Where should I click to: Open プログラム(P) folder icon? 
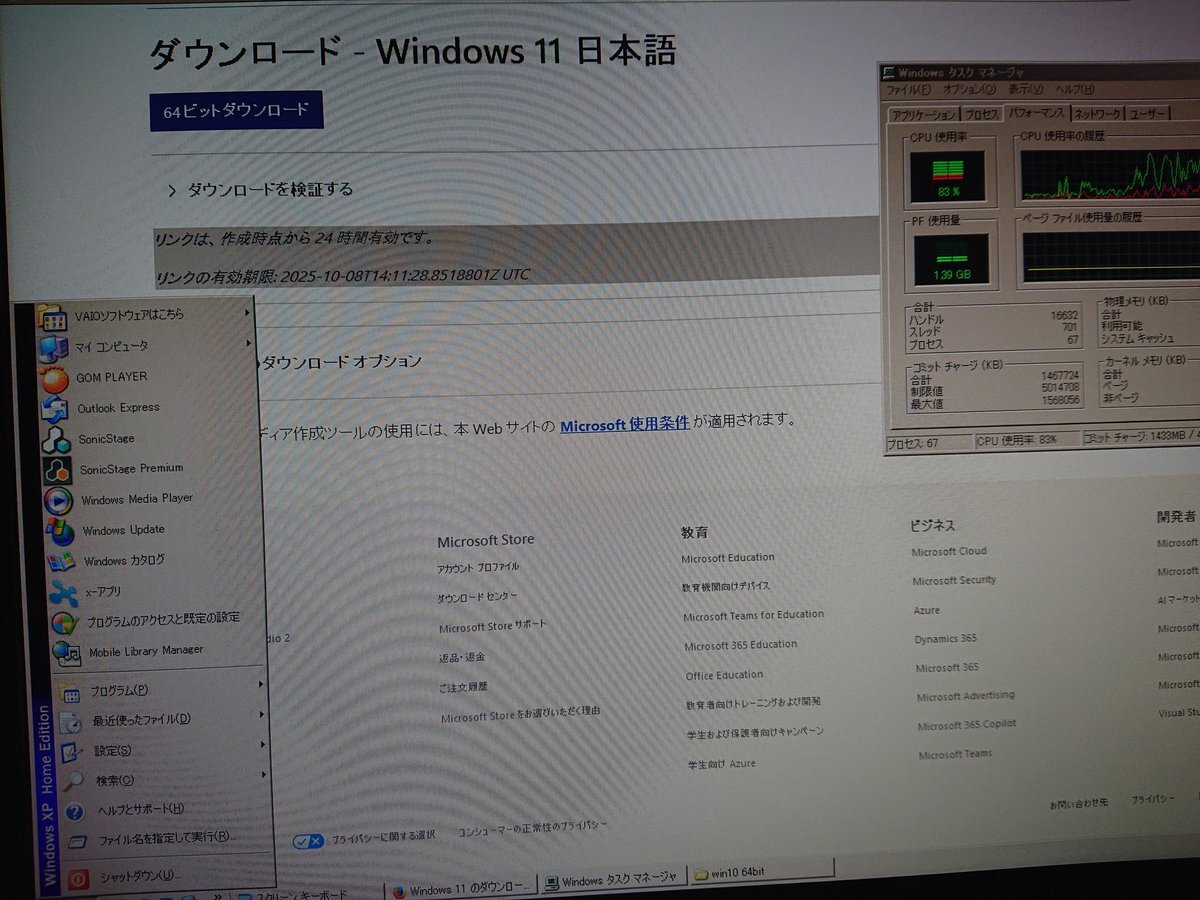tap(69, 692)
